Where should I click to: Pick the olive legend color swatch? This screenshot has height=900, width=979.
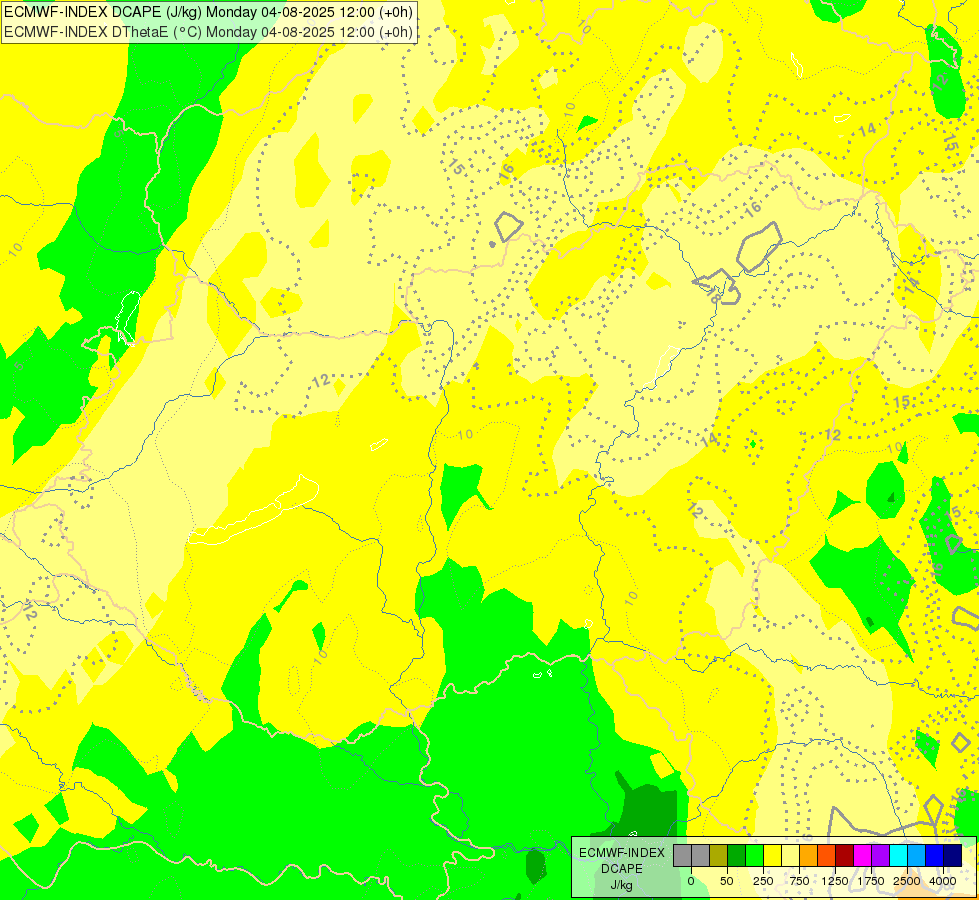pos(718,855)
